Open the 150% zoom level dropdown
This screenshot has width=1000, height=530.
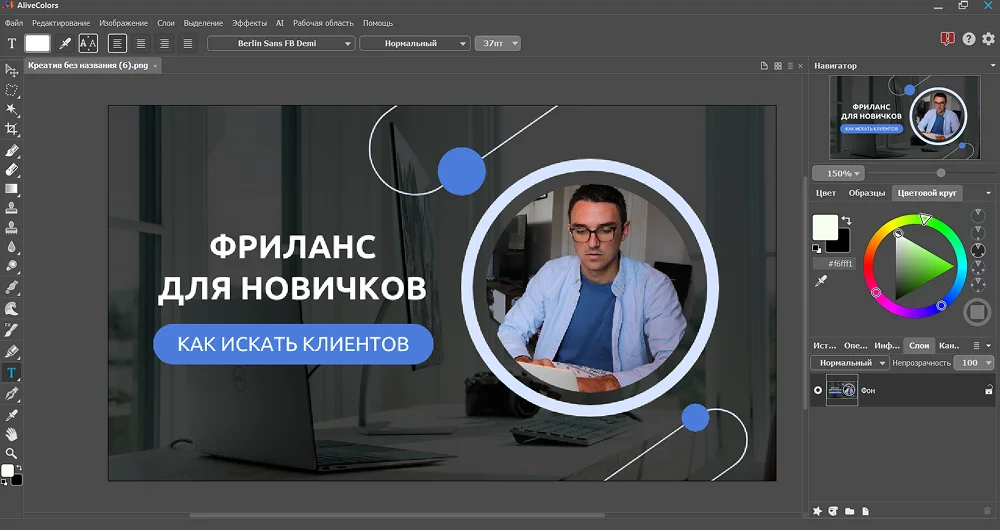(838, 173)
